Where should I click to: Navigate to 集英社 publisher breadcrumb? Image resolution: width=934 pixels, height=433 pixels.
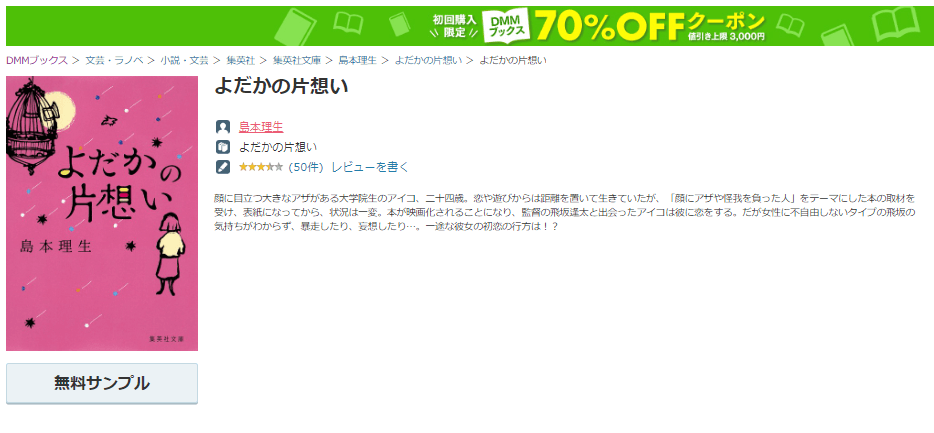coord(241,60)
